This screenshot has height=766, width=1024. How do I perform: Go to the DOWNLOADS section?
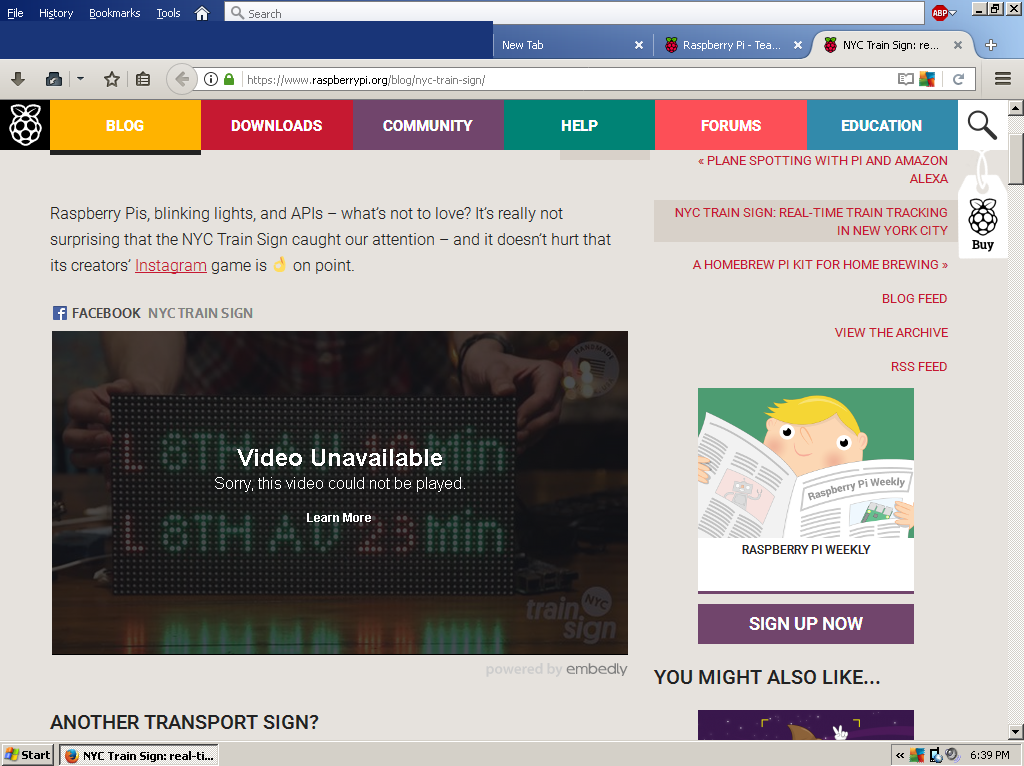tap(277, 125)
